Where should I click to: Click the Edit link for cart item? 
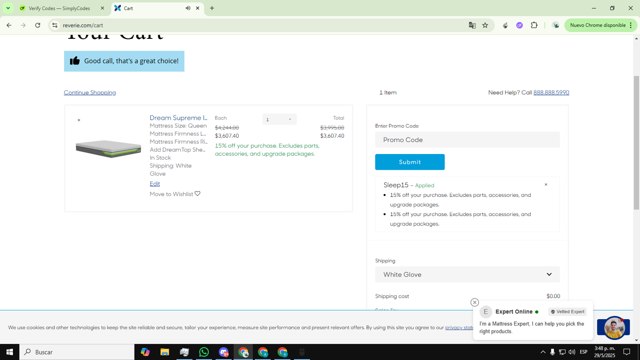tap(155, 184)
